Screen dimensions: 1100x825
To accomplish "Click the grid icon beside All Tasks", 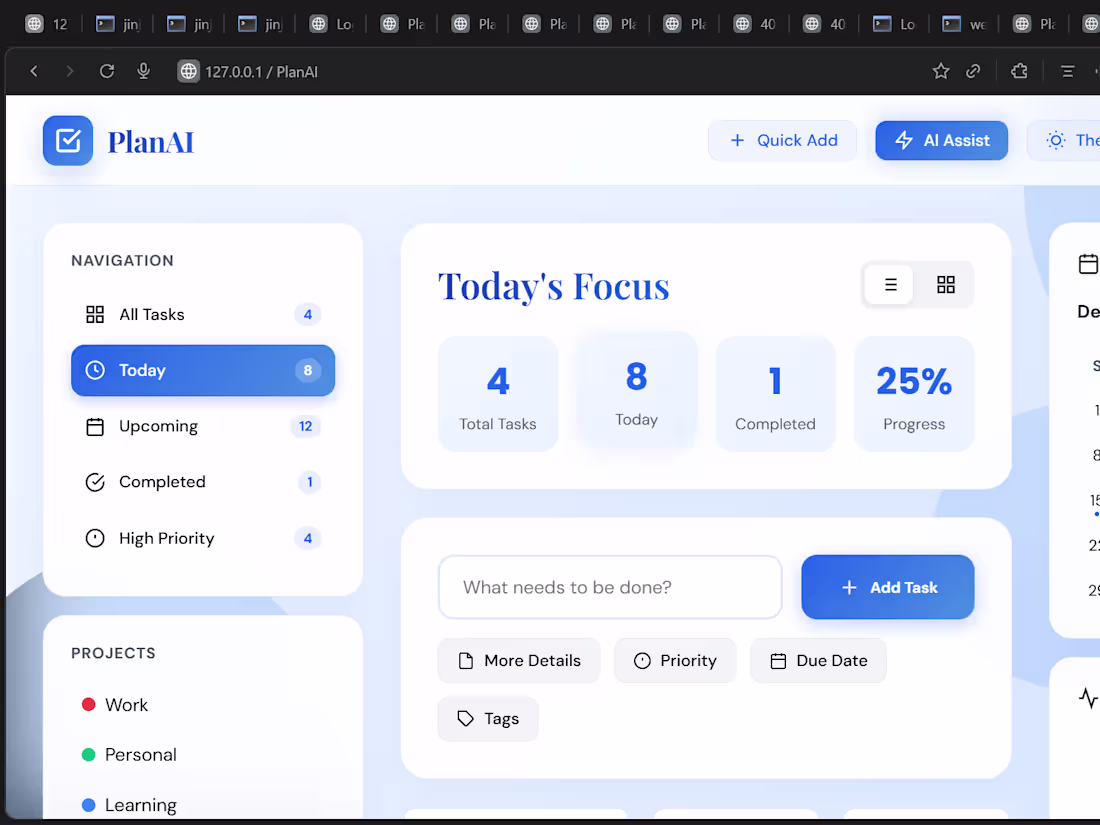I will click(x=95, y=314).
